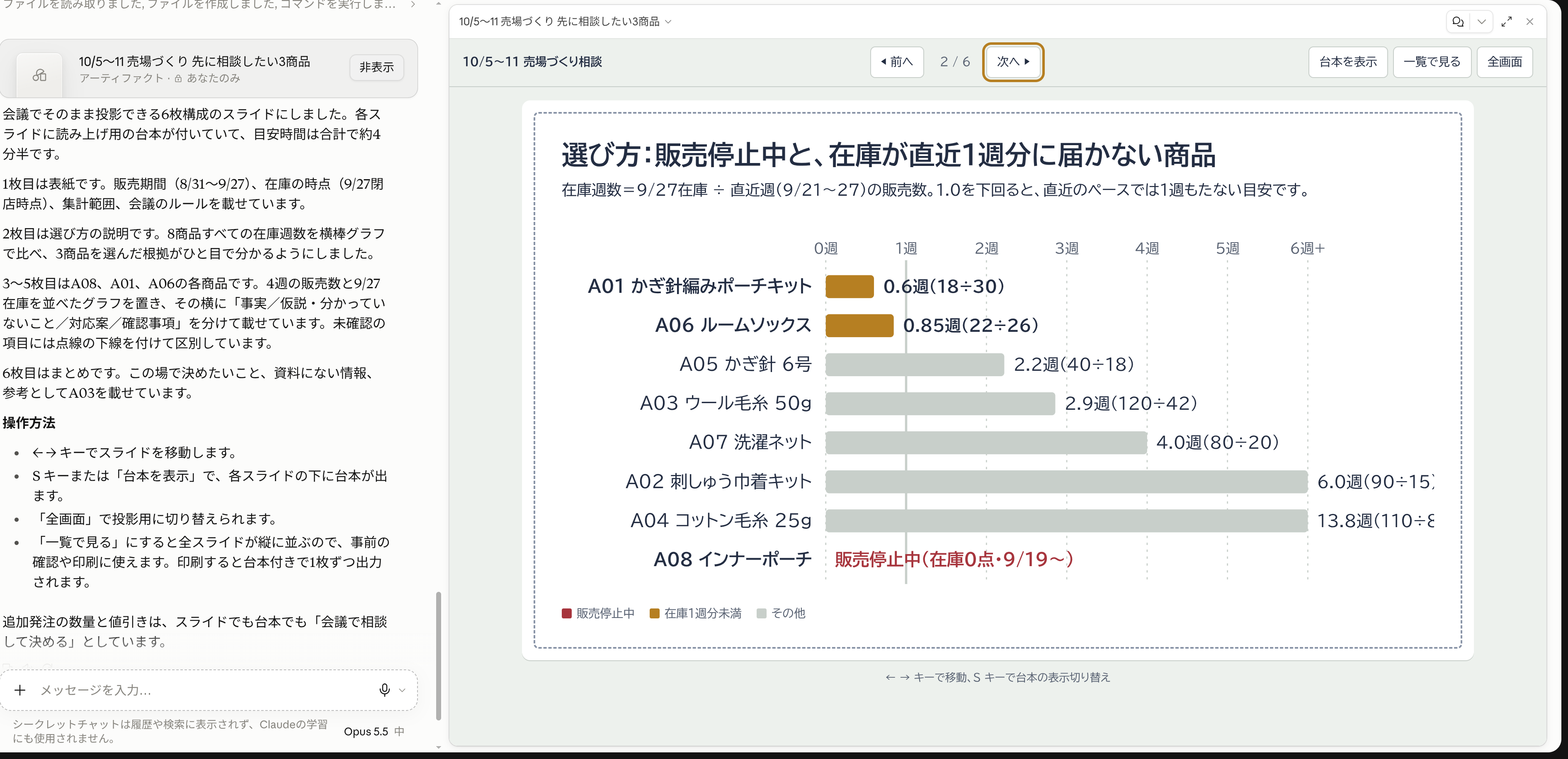Click the microphone voice input icon
Viewport: 1568px width, 759px height.
(x=384, y=690)
